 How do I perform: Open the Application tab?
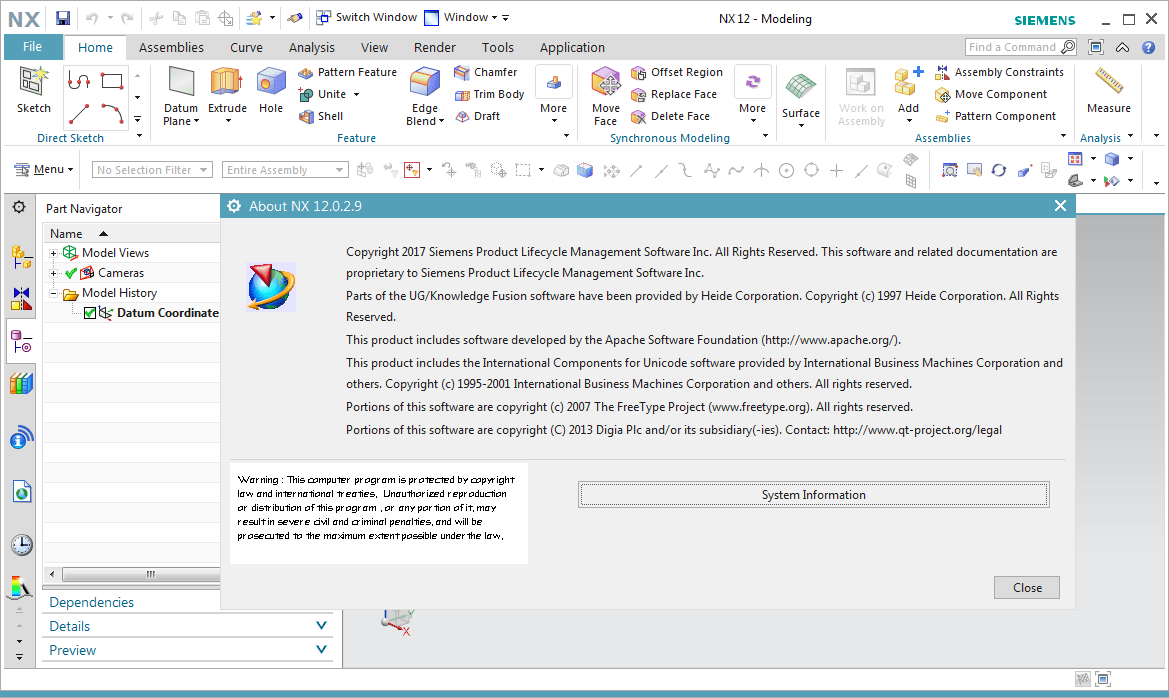[572, 48]
